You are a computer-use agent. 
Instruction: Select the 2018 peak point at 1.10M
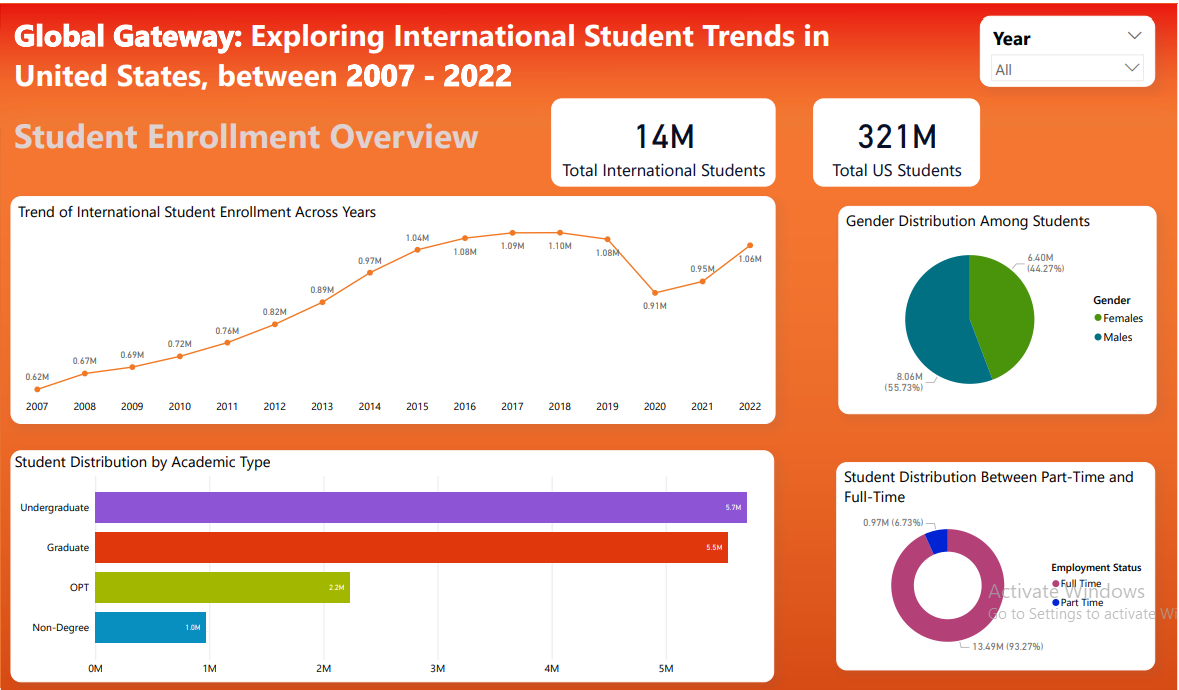pyautogui.click(x=560, y=233)
